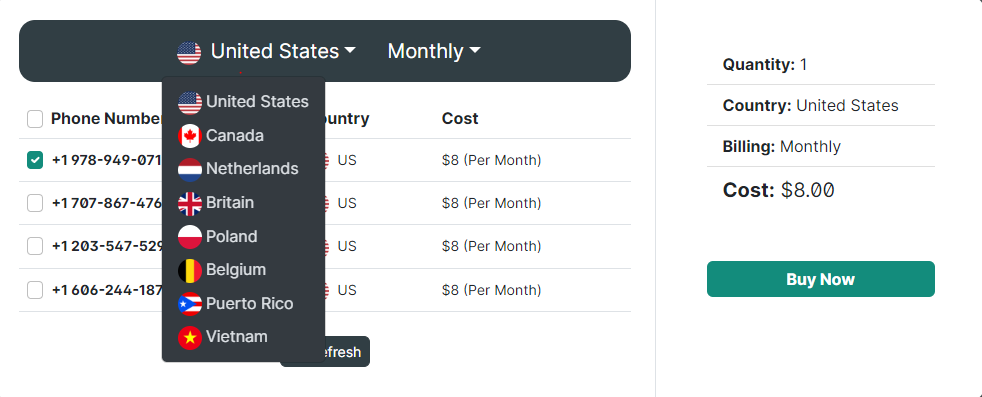Viewport: 982px width, 397px height.
Task: Collapse the United States country dropdown
Action: 266,51
